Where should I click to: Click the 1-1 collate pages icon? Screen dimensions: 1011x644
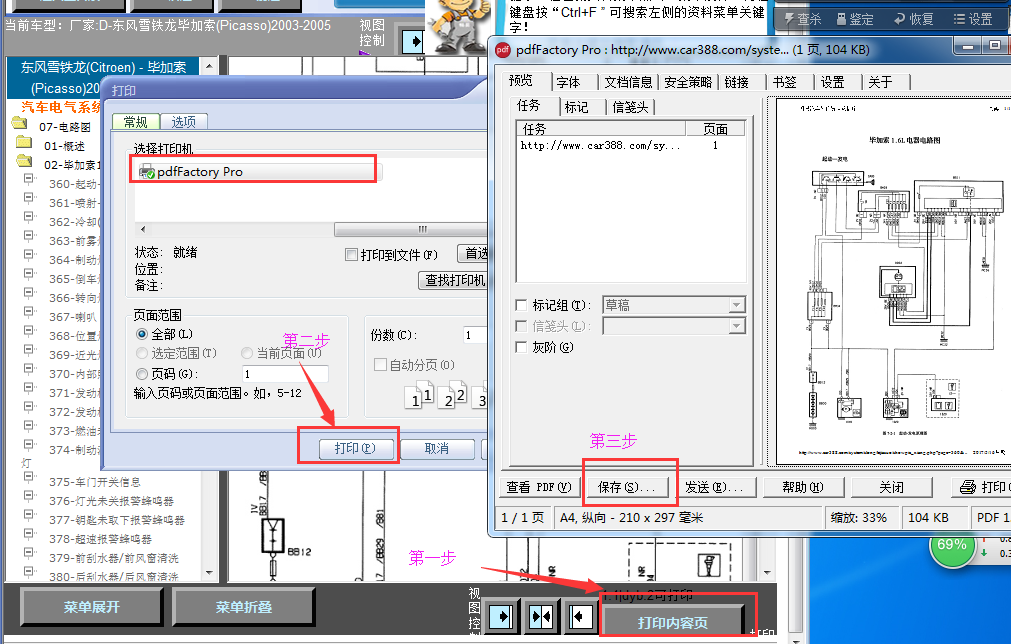[418, 395]
